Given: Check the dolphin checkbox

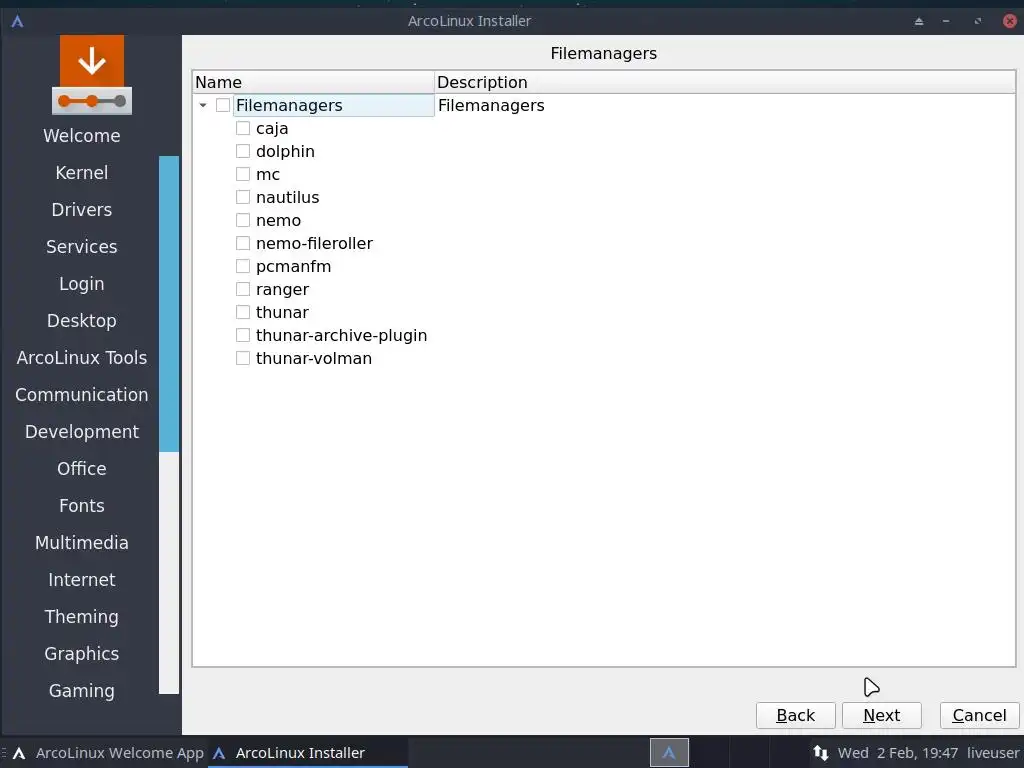Looking at the screenshot, I should tap(243, 151).
